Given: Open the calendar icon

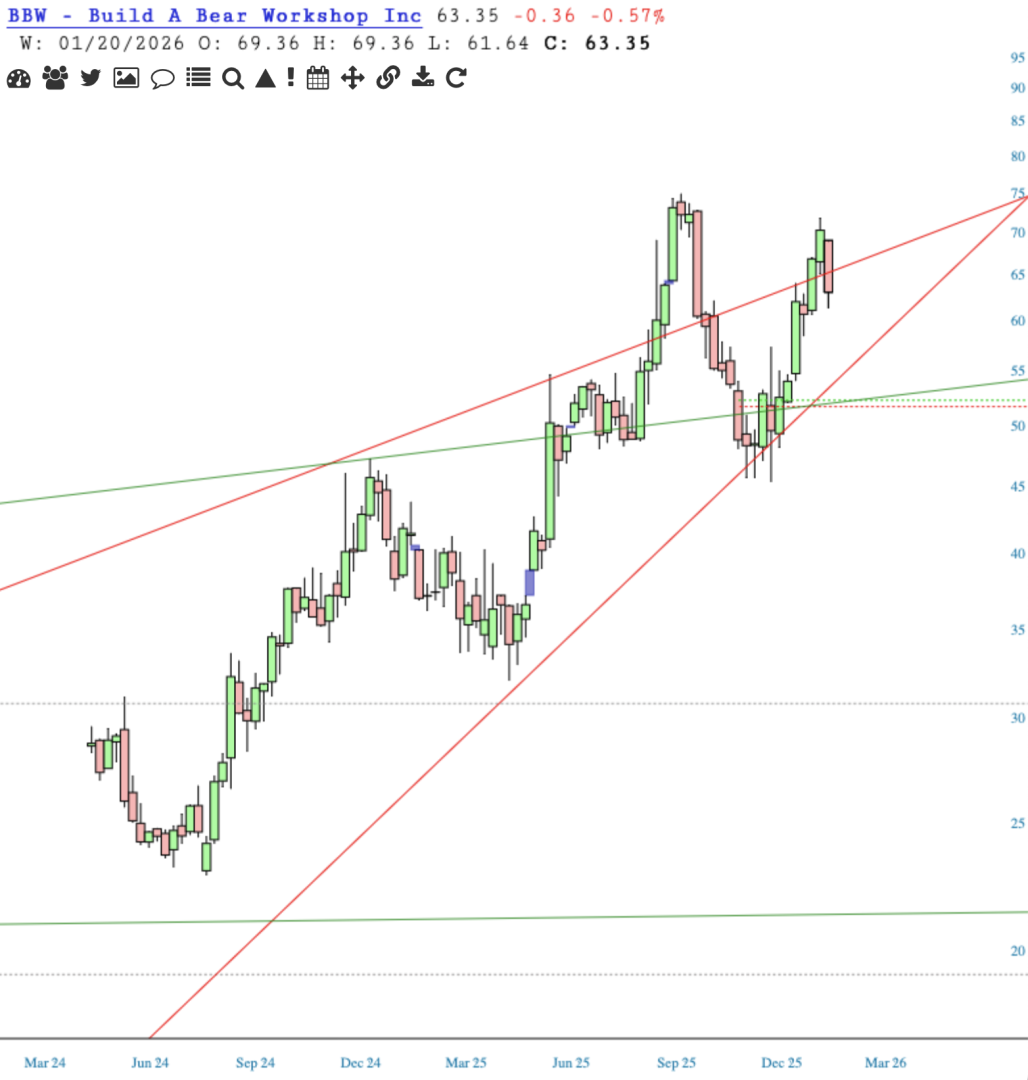Looking at the screenshot, I should coord(317,78).
